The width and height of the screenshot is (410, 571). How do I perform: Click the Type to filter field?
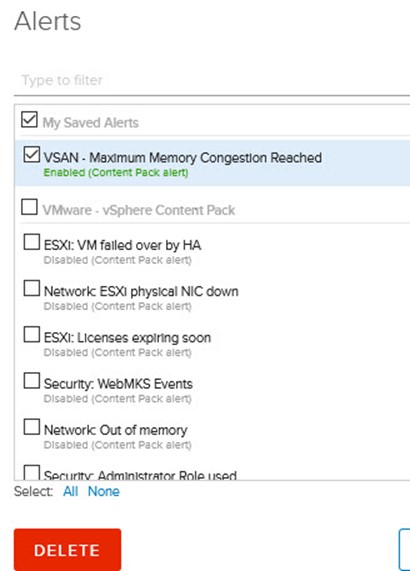[212, 80]
